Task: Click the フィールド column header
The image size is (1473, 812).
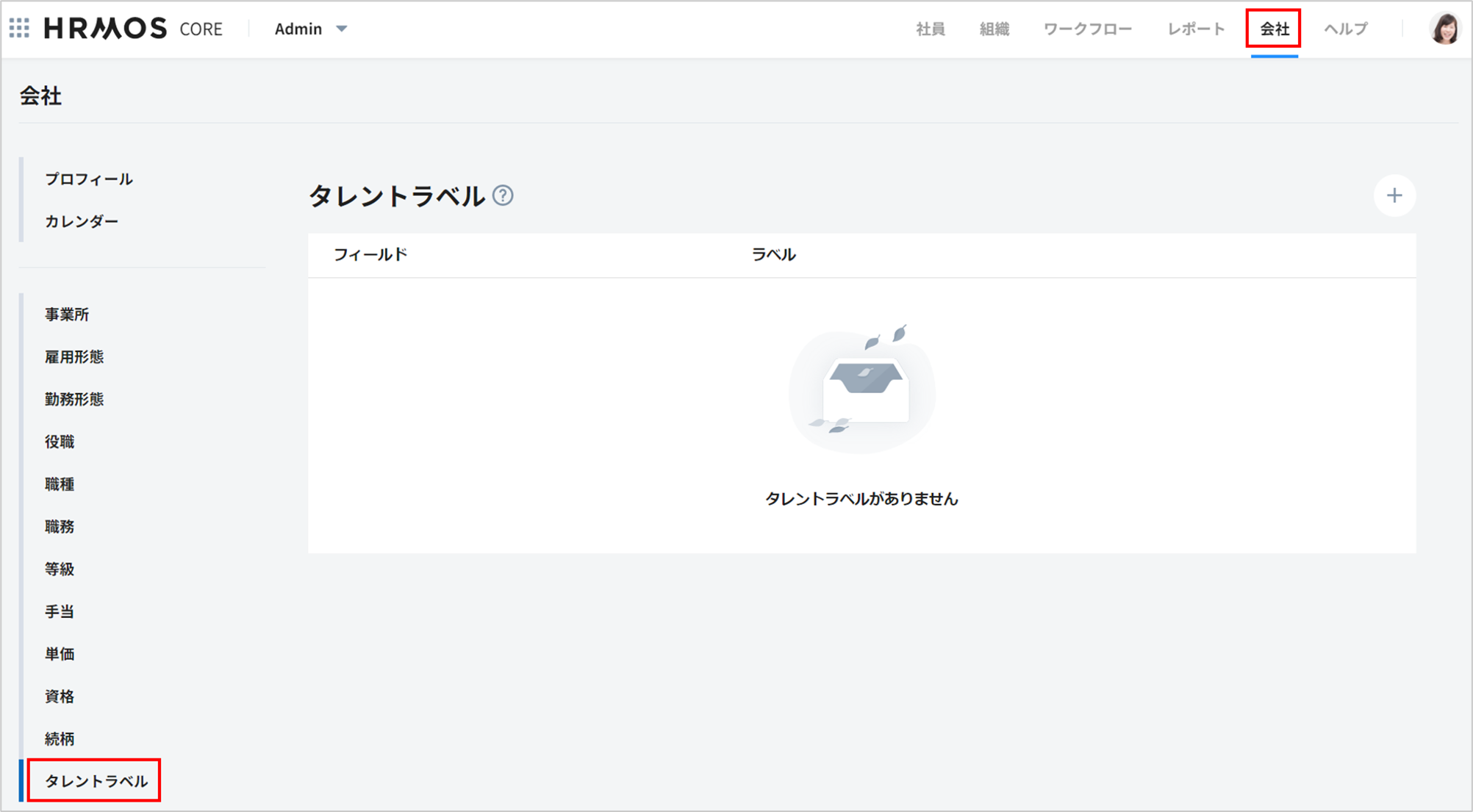Action: 370,255
